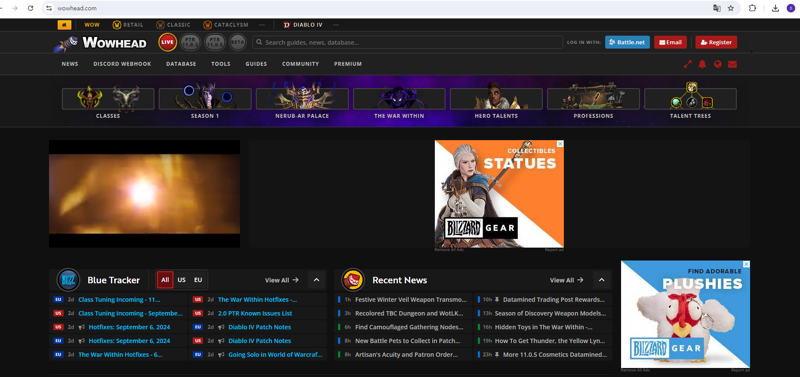Switch to CATACLYSM in the top bar
The width and height of the screenshot is (800, 377).
click(226, 25)
